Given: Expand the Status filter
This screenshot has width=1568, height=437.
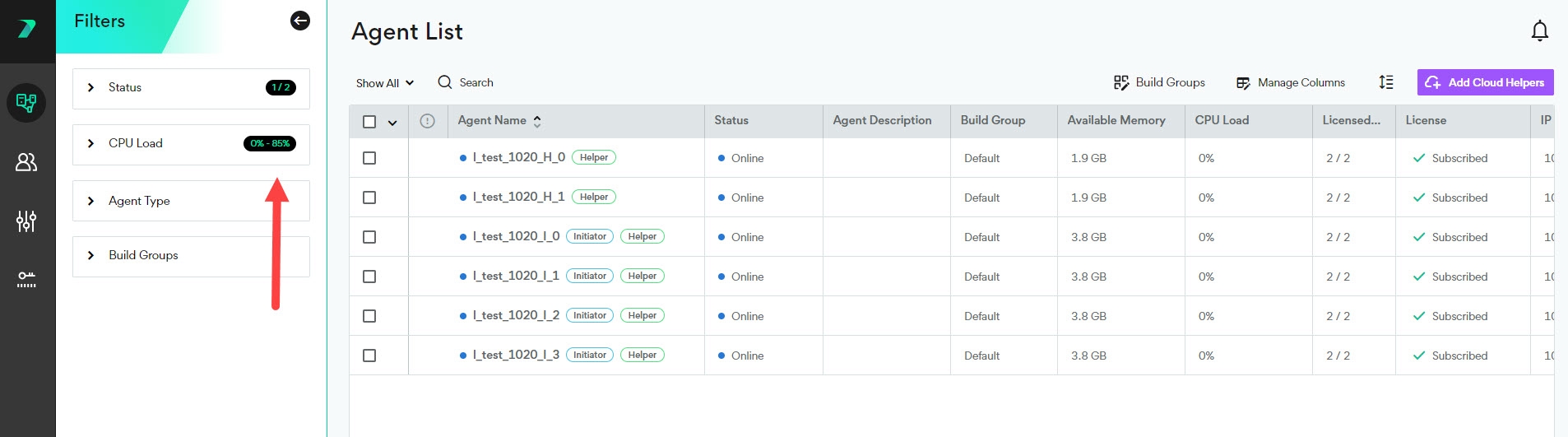Looking at the screenshot, I should 90,87.
